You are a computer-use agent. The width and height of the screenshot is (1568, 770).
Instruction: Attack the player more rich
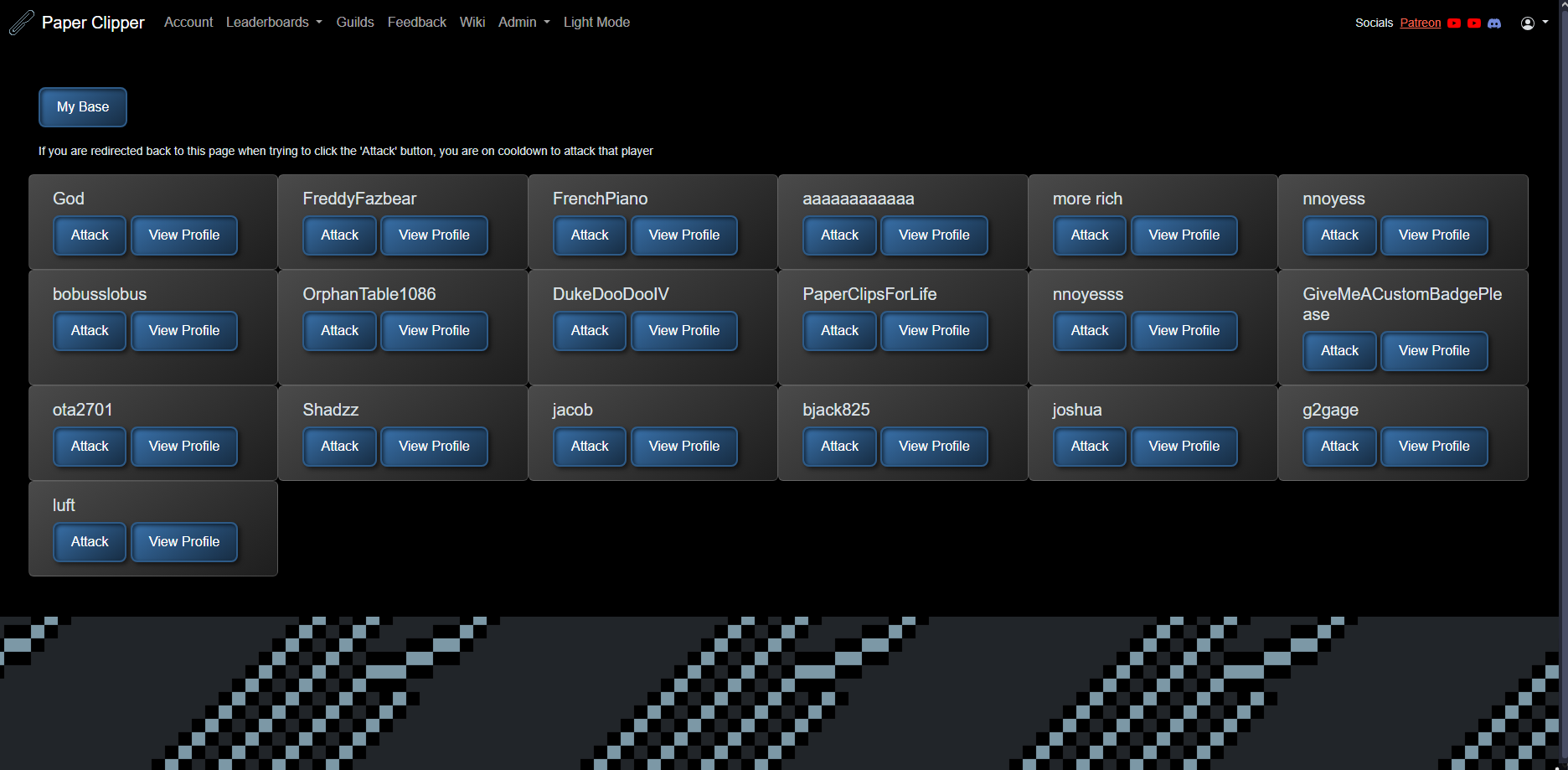(1090, 235)
